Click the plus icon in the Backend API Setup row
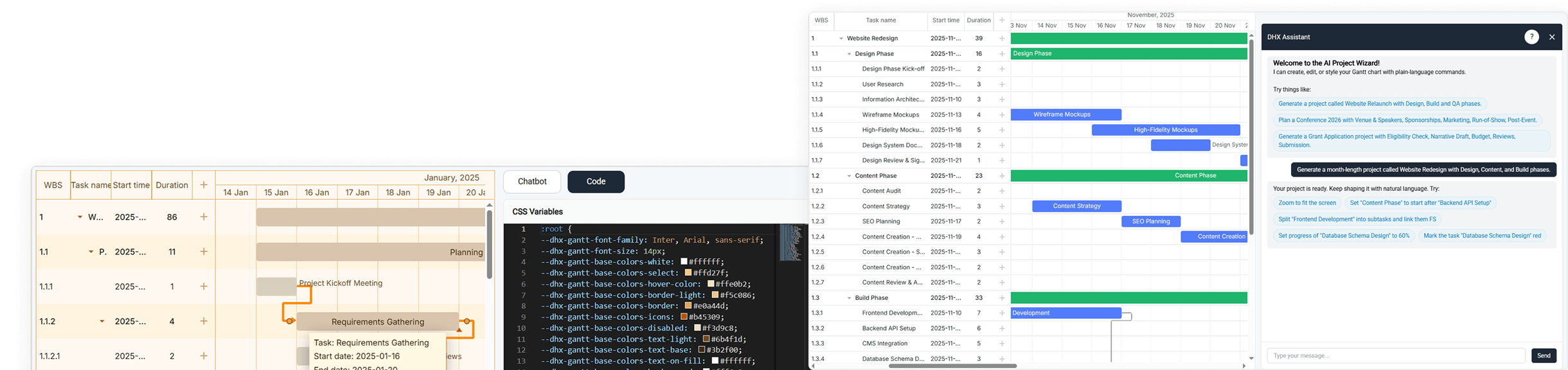 (1002, 328)
